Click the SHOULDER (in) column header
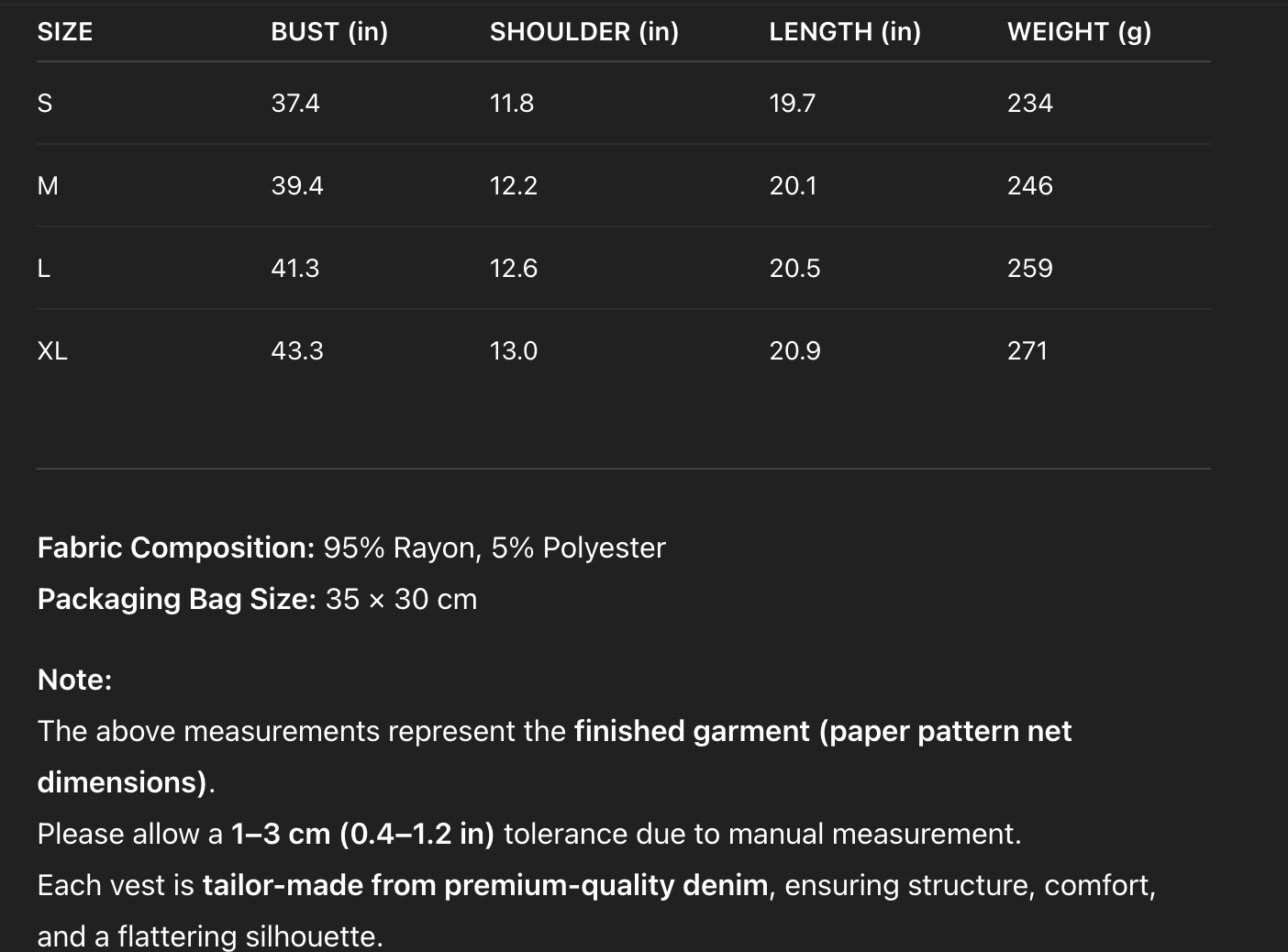1288x952 pixels. coord(584,32)
